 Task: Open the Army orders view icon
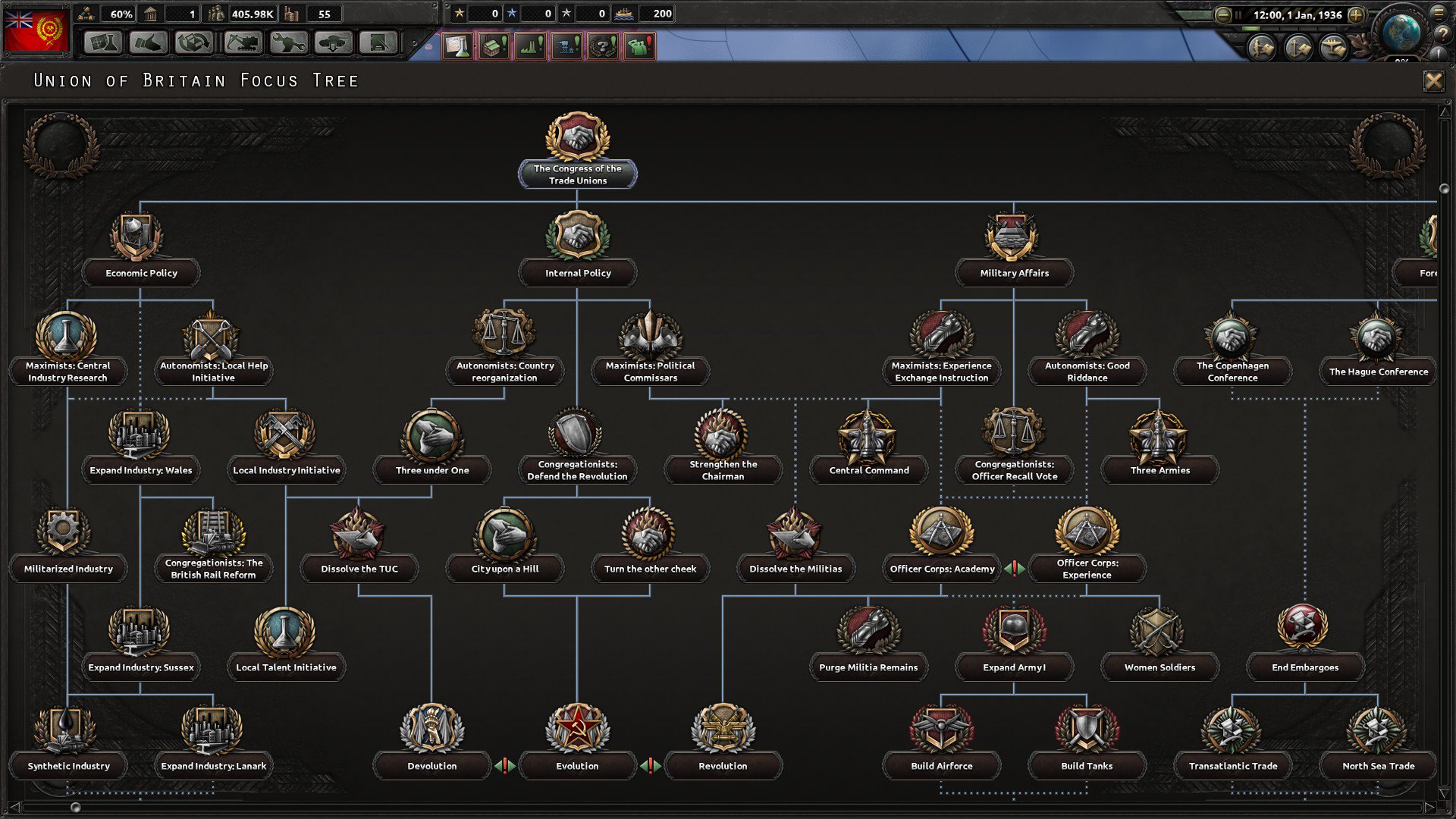coord(1262,49)
